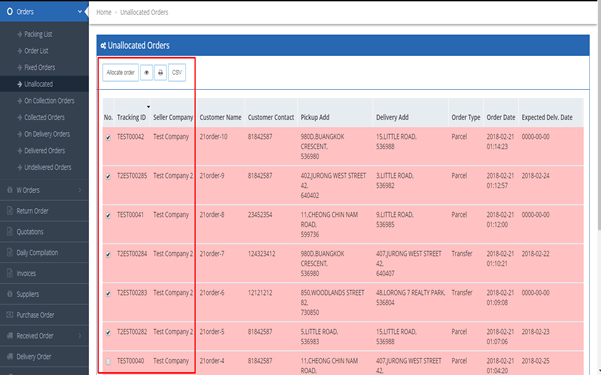Click the Purchase Order icon
Screen dimensions: 601x375
tap(10, 315)
